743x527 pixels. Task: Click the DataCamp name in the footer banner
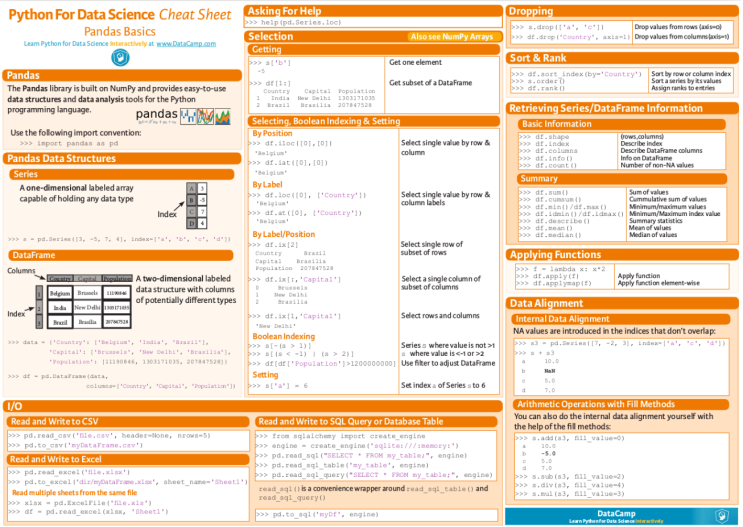[616, 513]
